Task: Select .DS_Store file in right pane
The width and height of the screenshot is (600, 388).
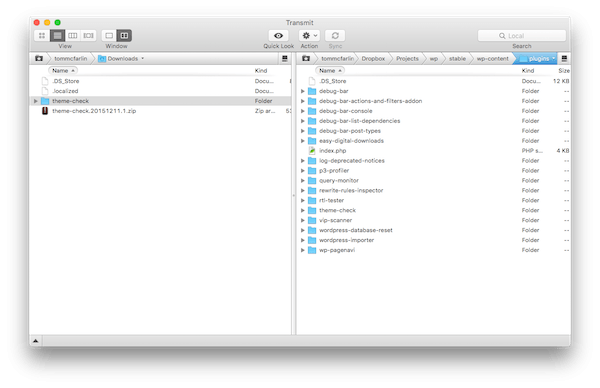Action: point(333,81)
